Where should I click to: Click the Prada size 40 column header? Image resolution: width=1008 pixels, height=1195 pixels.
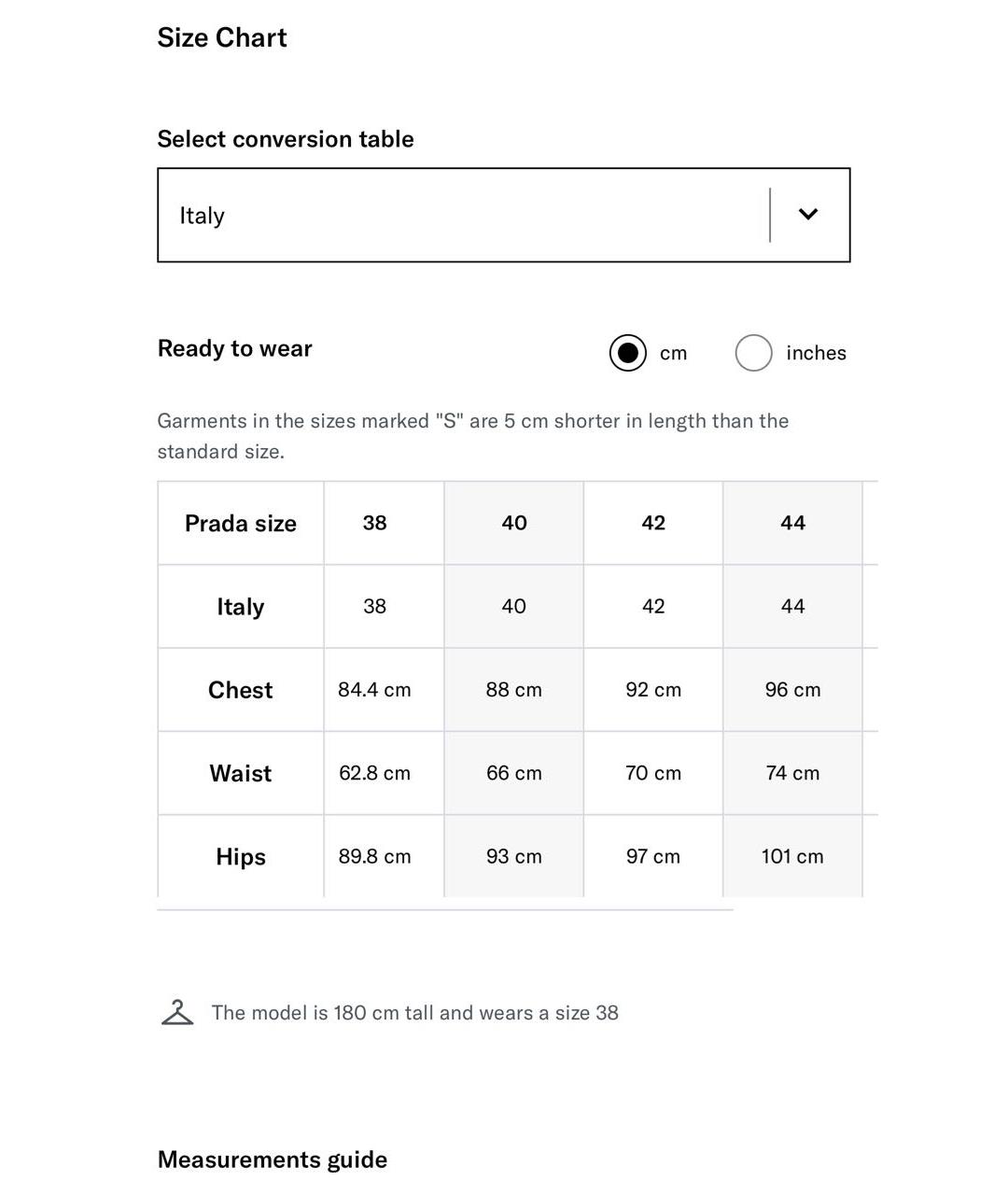(514, 523)
